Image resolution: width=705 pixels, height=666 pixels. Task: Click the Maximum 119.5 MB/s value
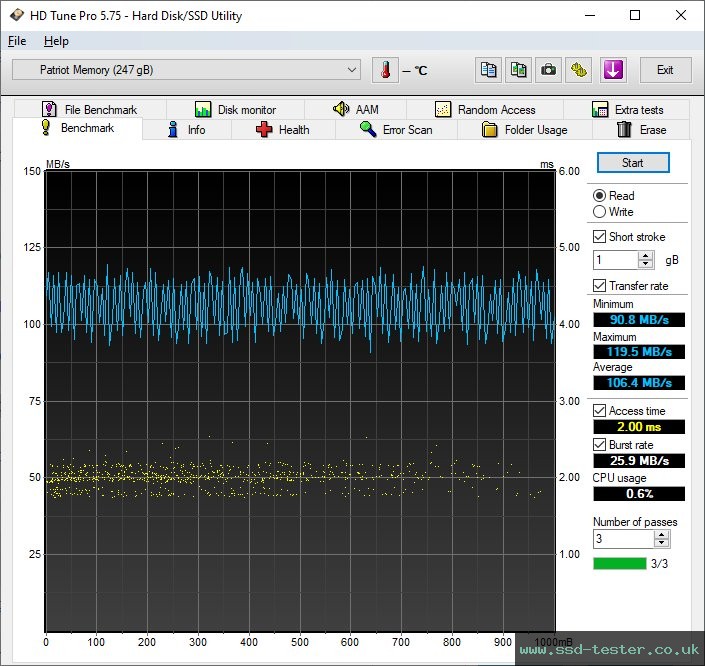coord(639,352)
